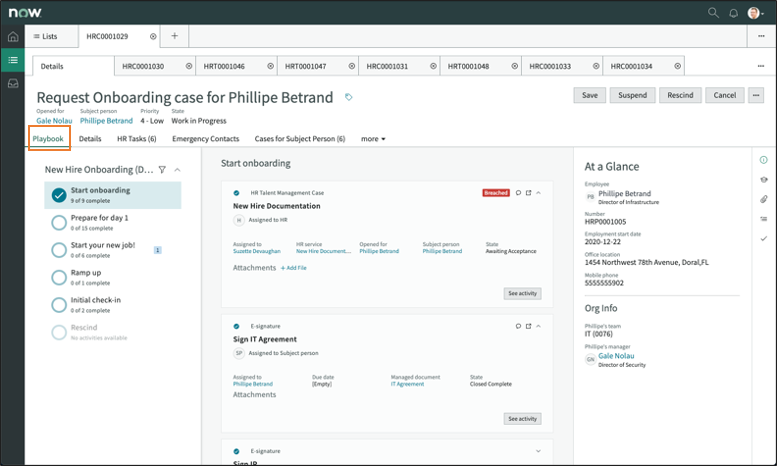See activity for Sign IT Agreement
The height and width of the screenshot is (466, 777).
pos(522,419)
